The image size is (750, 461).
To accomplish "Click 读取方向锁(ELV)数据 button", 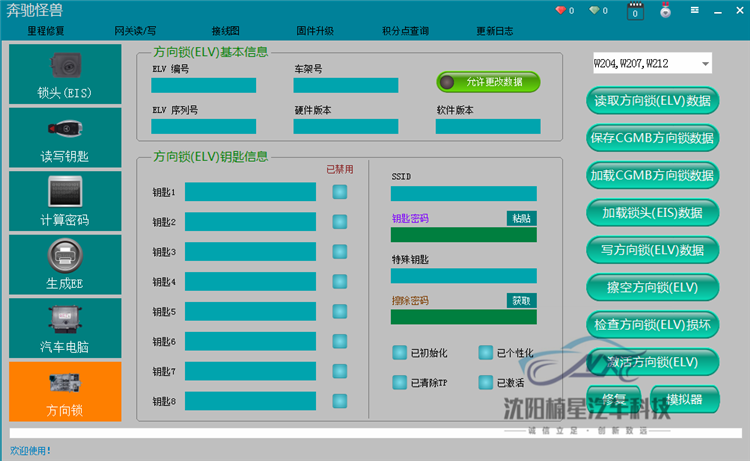I will point(652,100).
